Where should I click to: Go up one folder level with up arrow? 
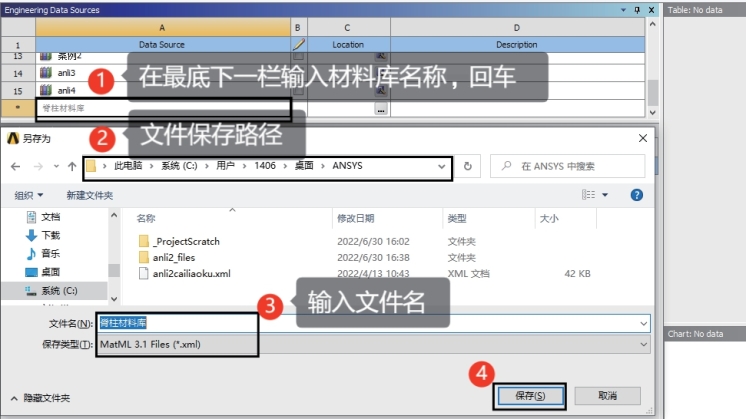72,166
